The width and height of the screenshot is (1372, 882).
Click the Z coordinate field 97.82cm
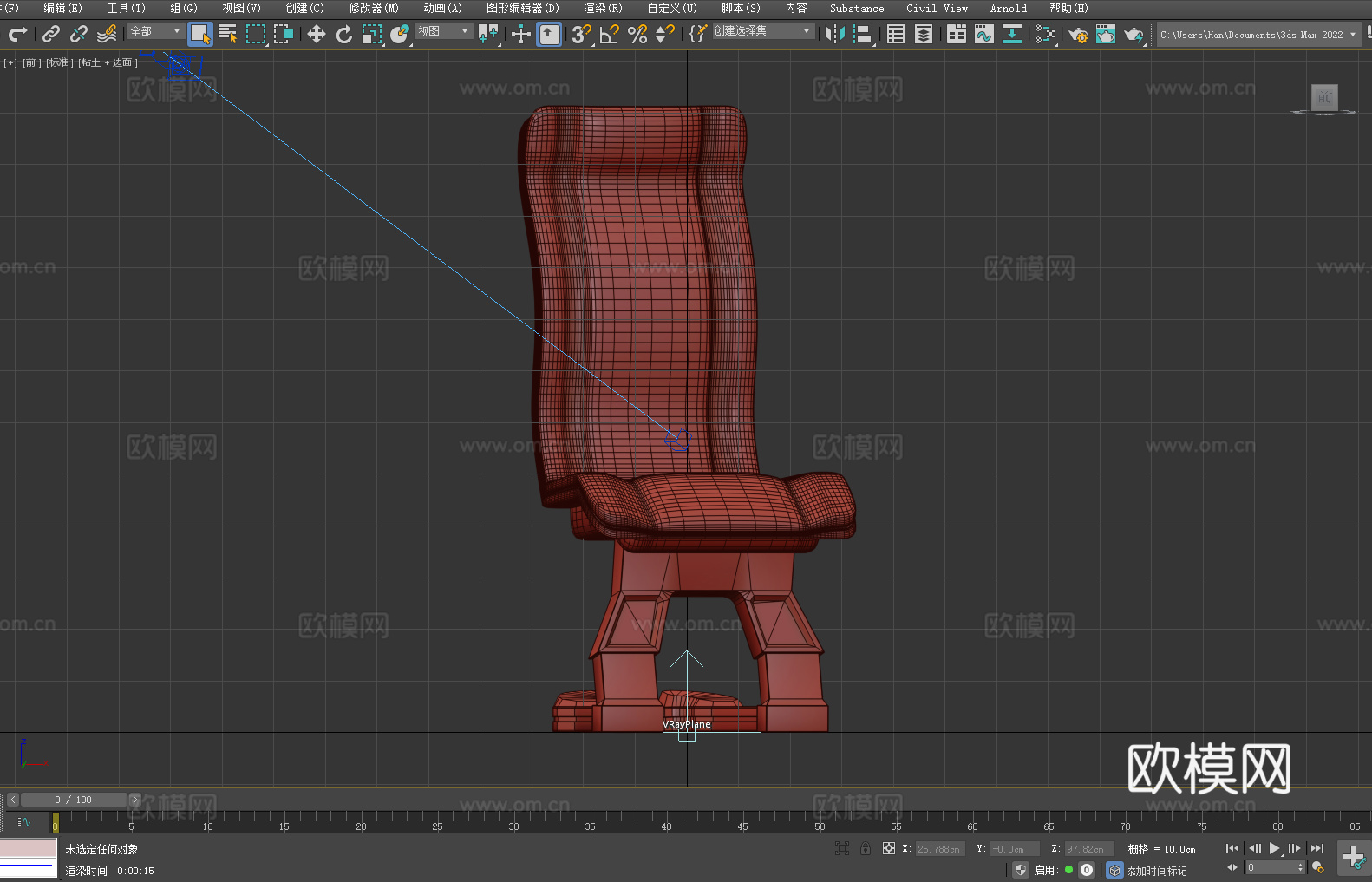1089,849
